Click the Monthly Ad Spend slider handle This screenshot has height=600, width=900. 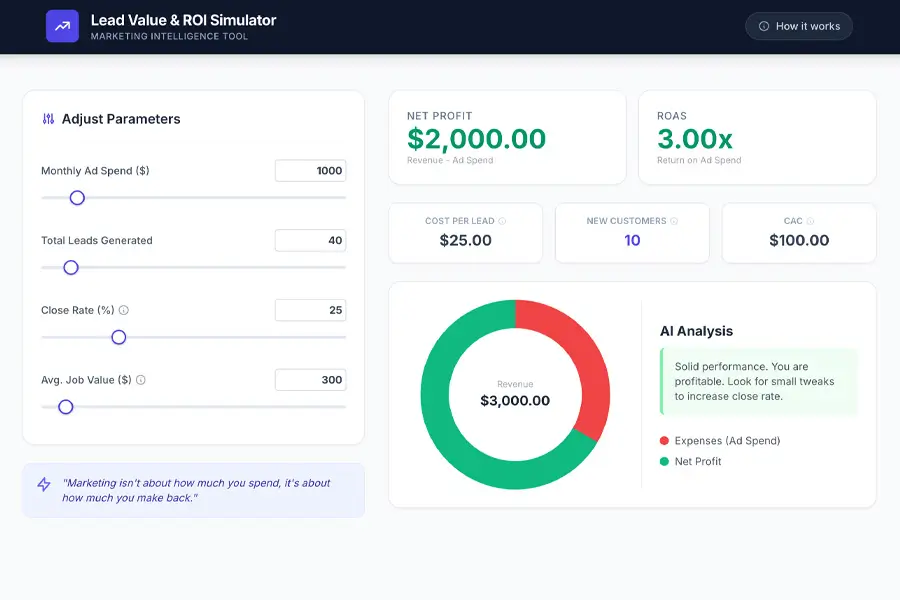click(77, 198)
